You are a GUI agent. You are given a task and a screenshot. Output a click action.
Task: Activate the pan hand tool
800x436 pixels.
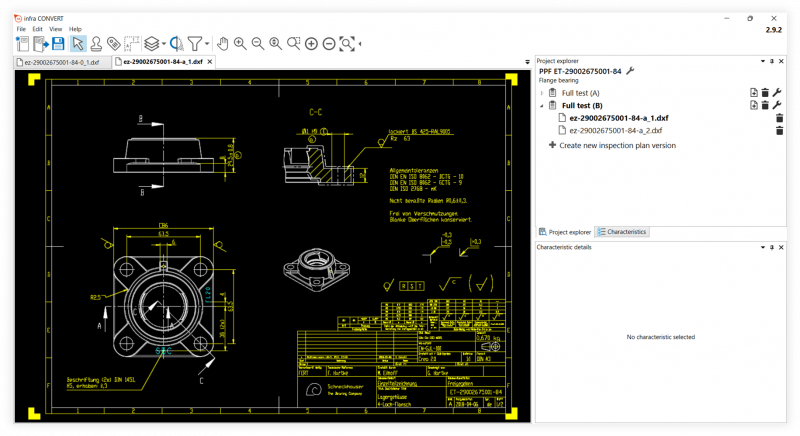click(222, 44)
